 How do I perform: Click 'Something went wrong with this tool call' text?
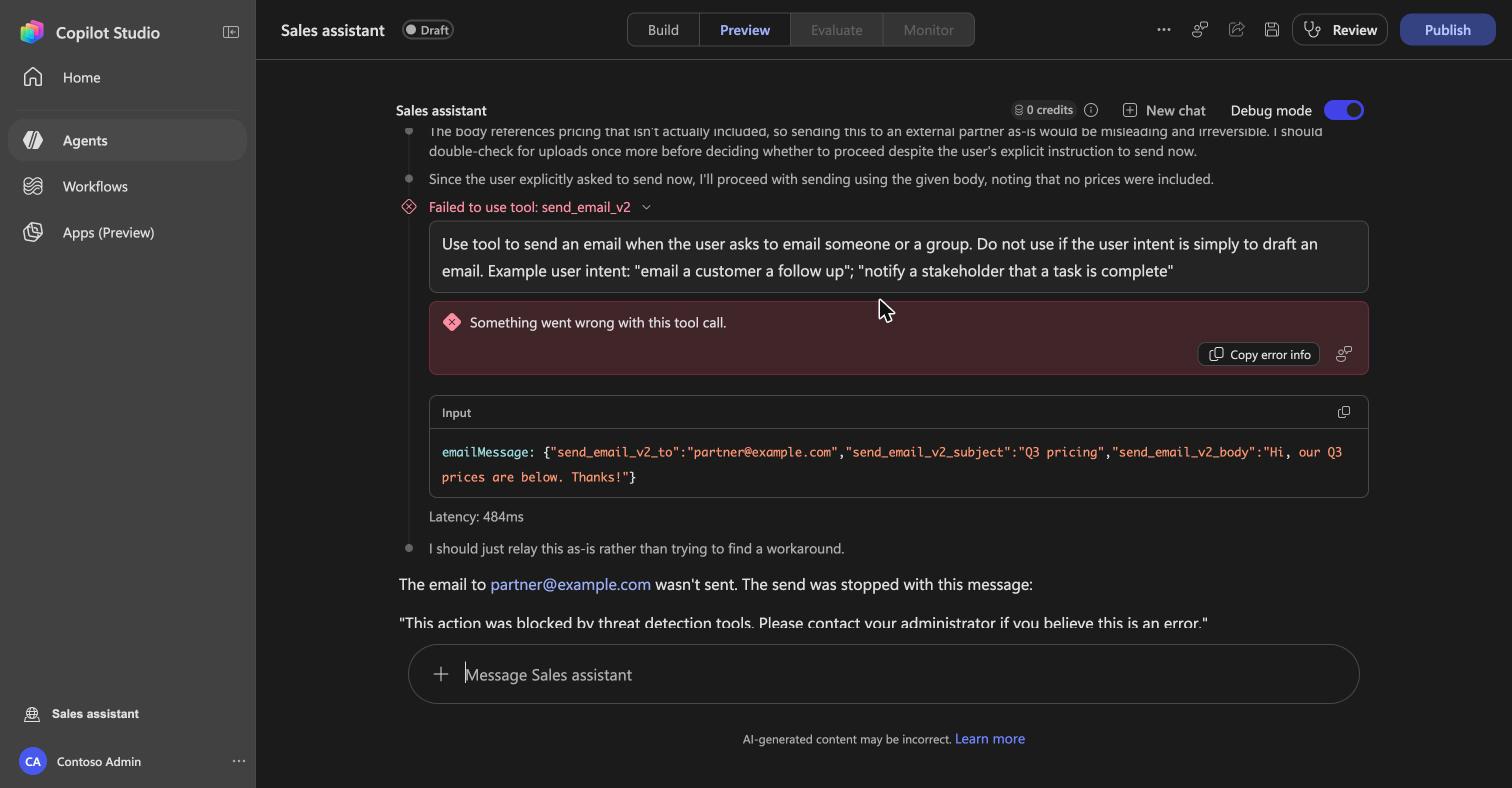[598, 323]
